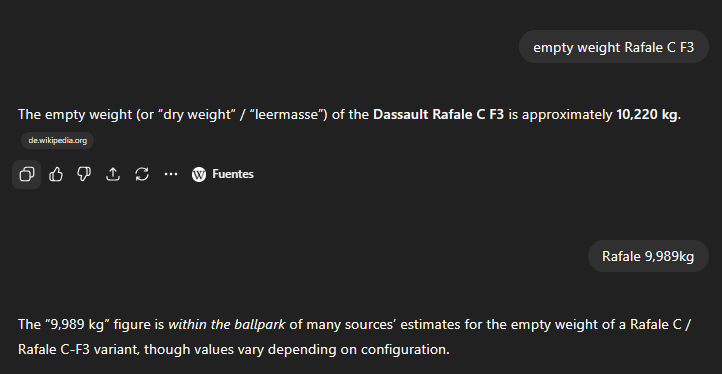The height and width of the screenshot is (374, 722).
Task: Click the Wikipedia logo beside Fuentes
Action: pos(199,174)
